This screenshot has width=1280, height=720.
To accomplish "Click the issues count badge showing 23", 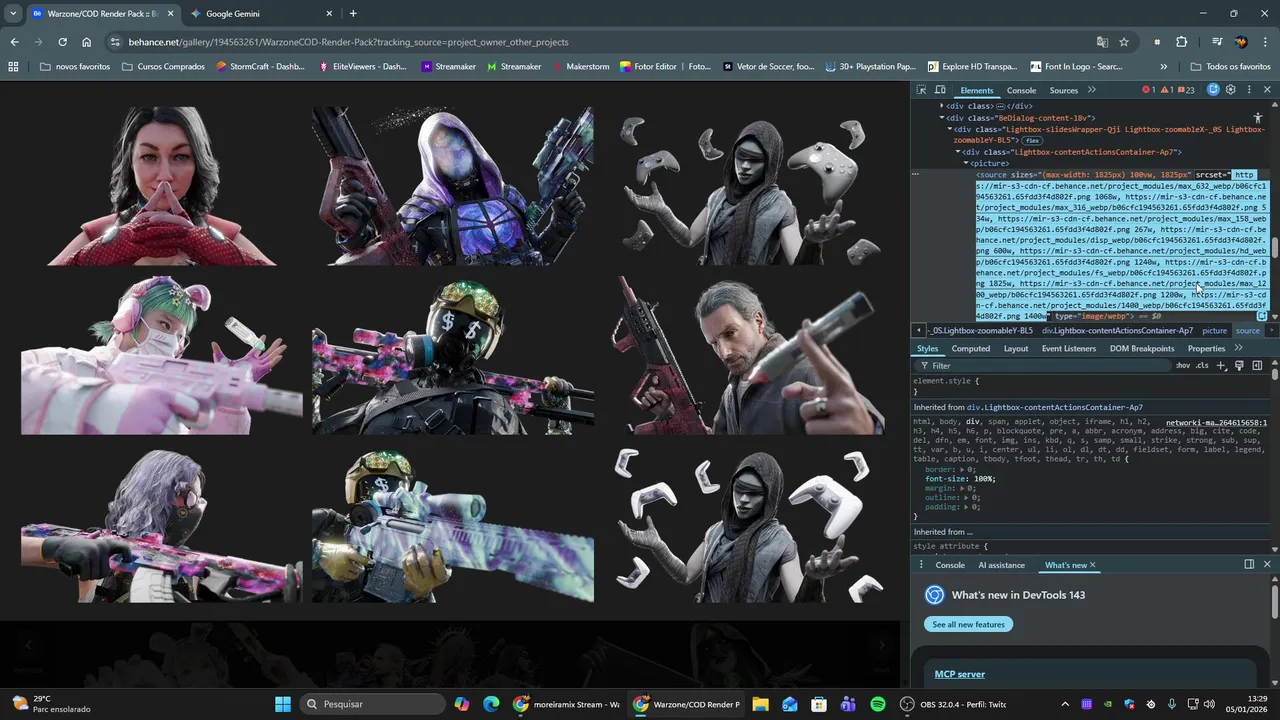I will tap(1186, 90).
